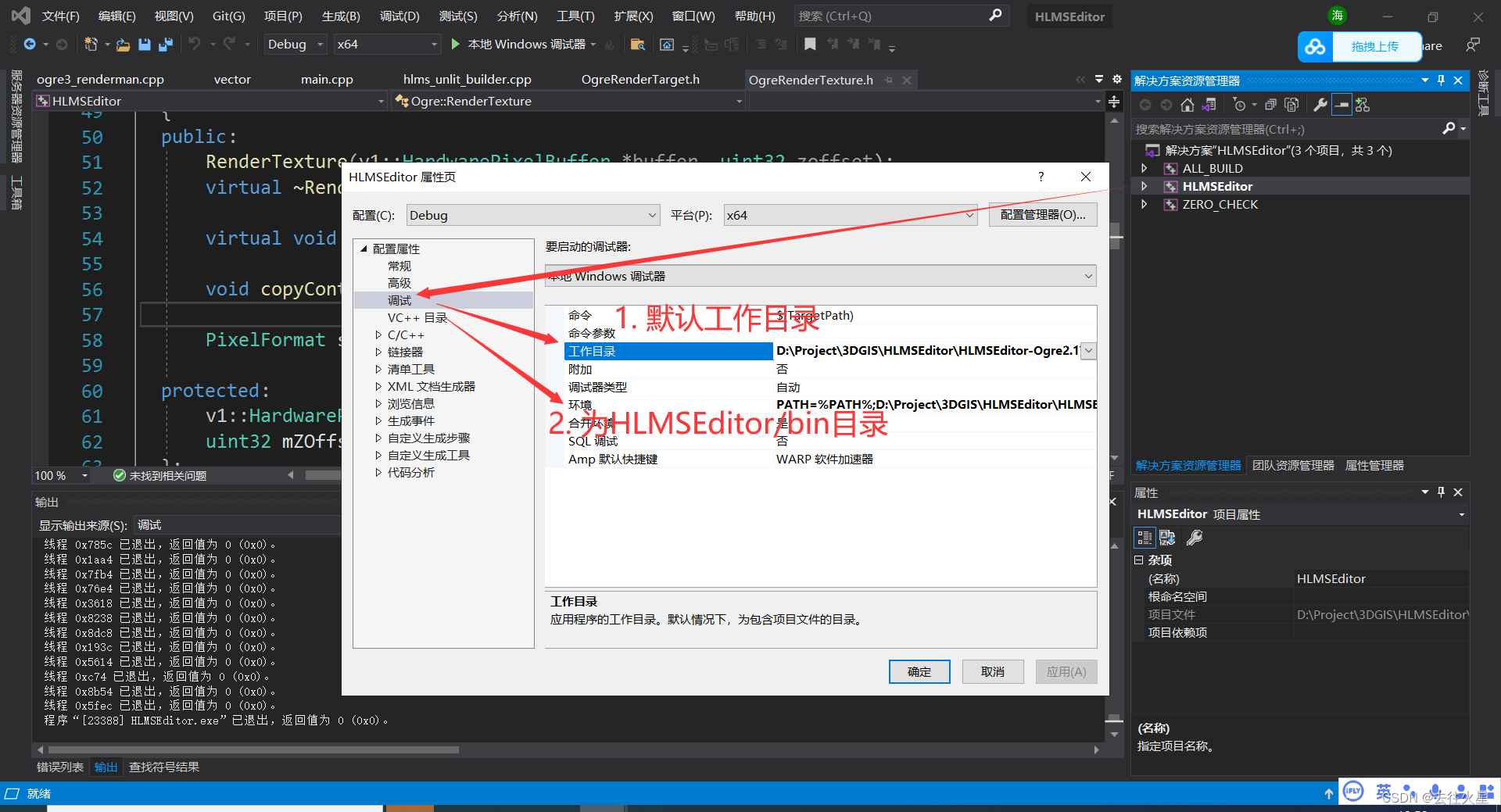
Task: Click the split editor plus icon
Action: click(x=1114, y=102)
